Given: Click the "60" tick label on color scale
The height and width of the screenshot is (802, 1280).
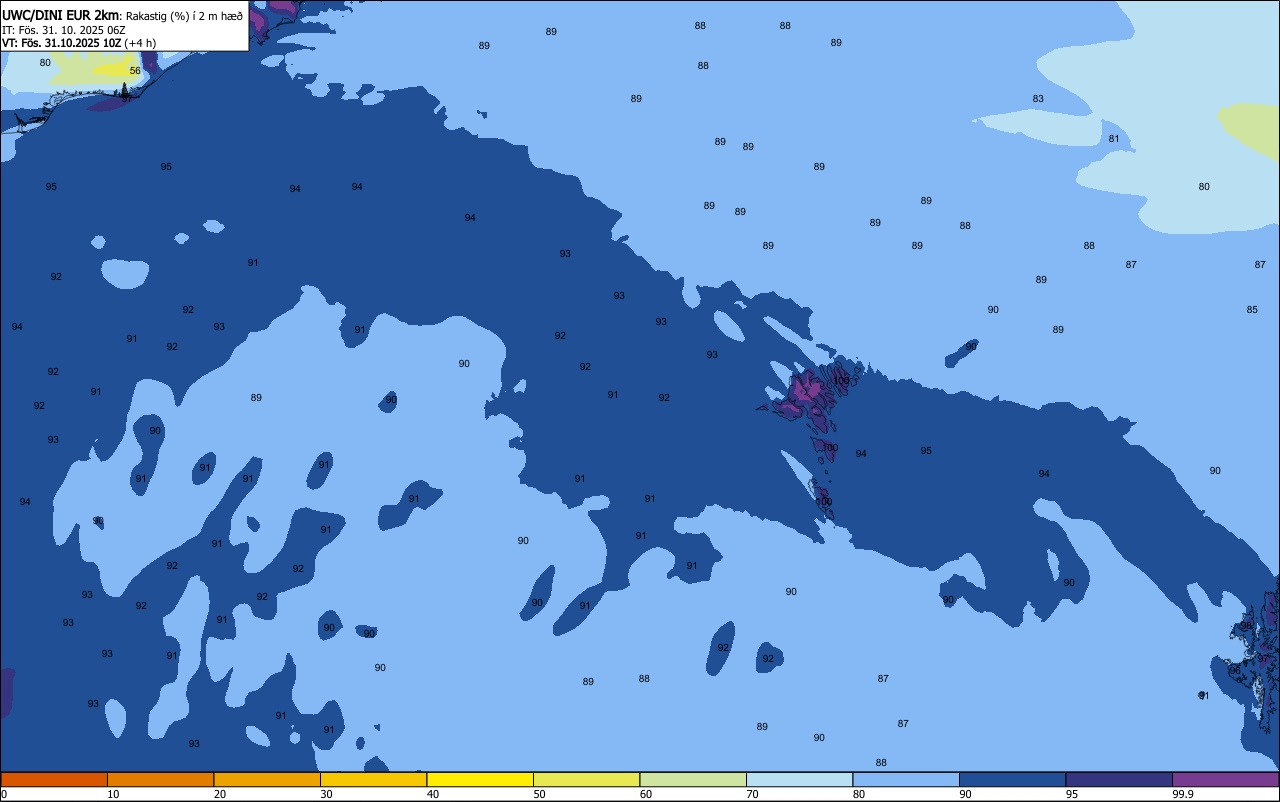Looking at the screenshot, I should (646, 794).
